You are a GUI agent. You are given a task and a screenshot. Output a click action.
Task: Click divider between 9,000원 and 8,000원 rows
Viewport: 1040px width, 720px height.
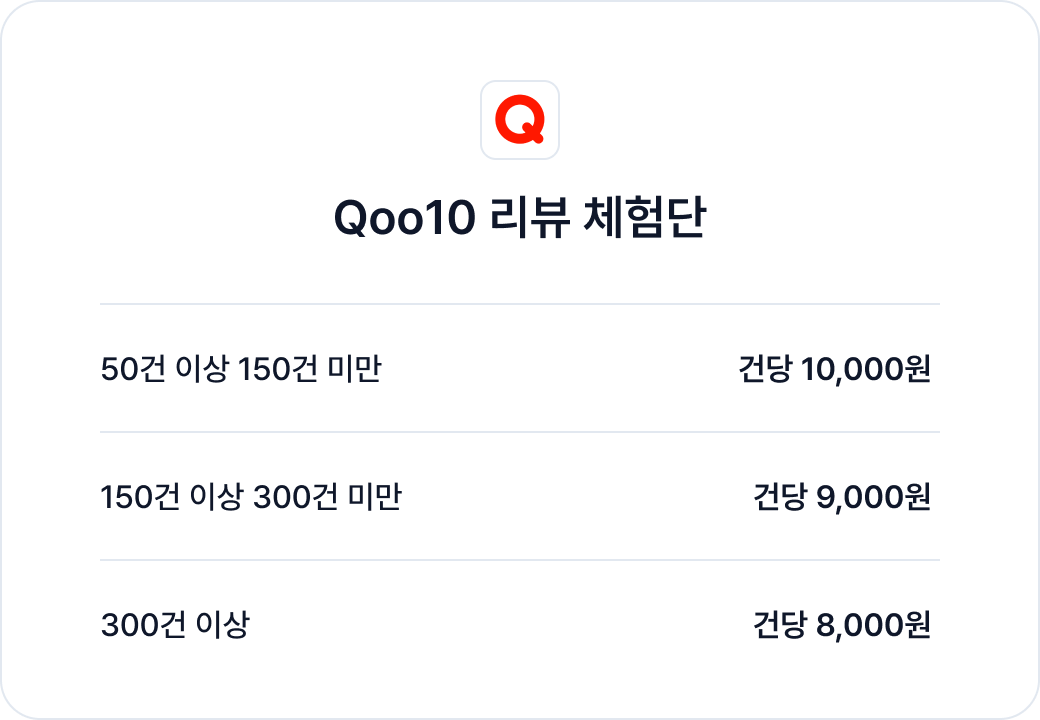tap(520, 560)
